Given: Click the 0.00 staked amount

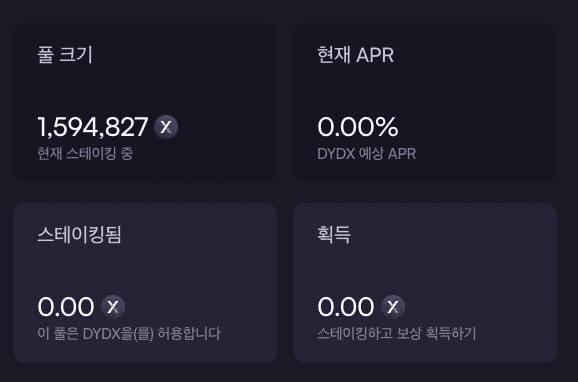Looking at the screenshot, I should coord(66,307).
